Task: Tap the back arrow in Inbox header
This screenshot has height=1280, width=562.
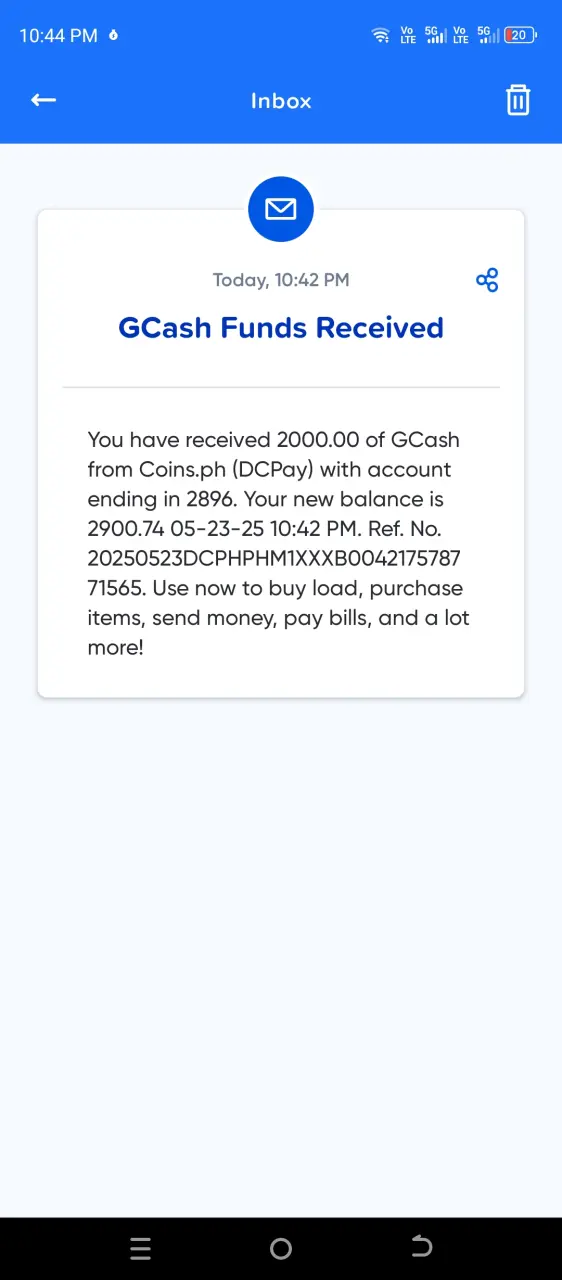Action: [43, 100]
